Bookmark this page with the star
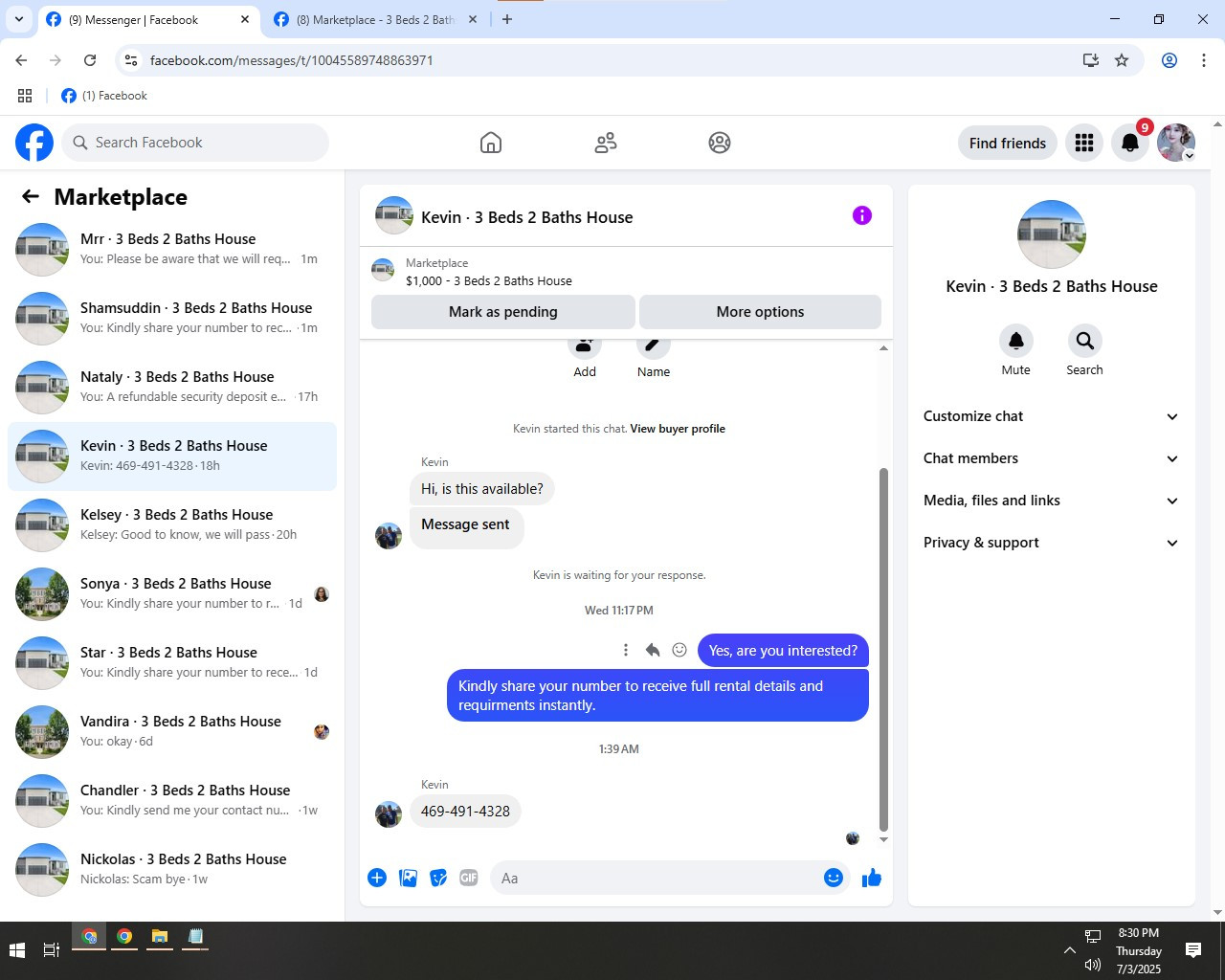Screen dimensions: 1225x980 (x=1122, y=60)
